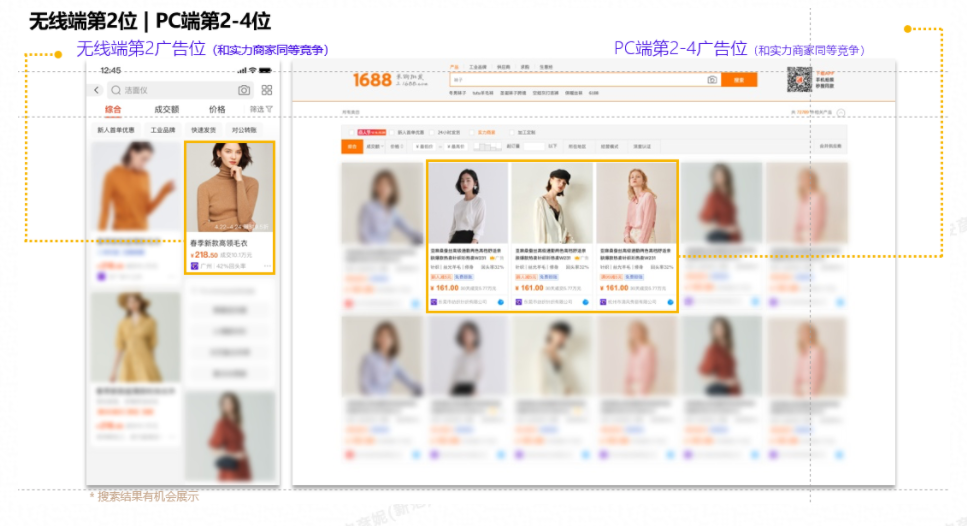Image resolution: width=967 pixels, height=526 pixels.
Task: Click the ¥161.00 price on white blouse card
Action: 444,288
